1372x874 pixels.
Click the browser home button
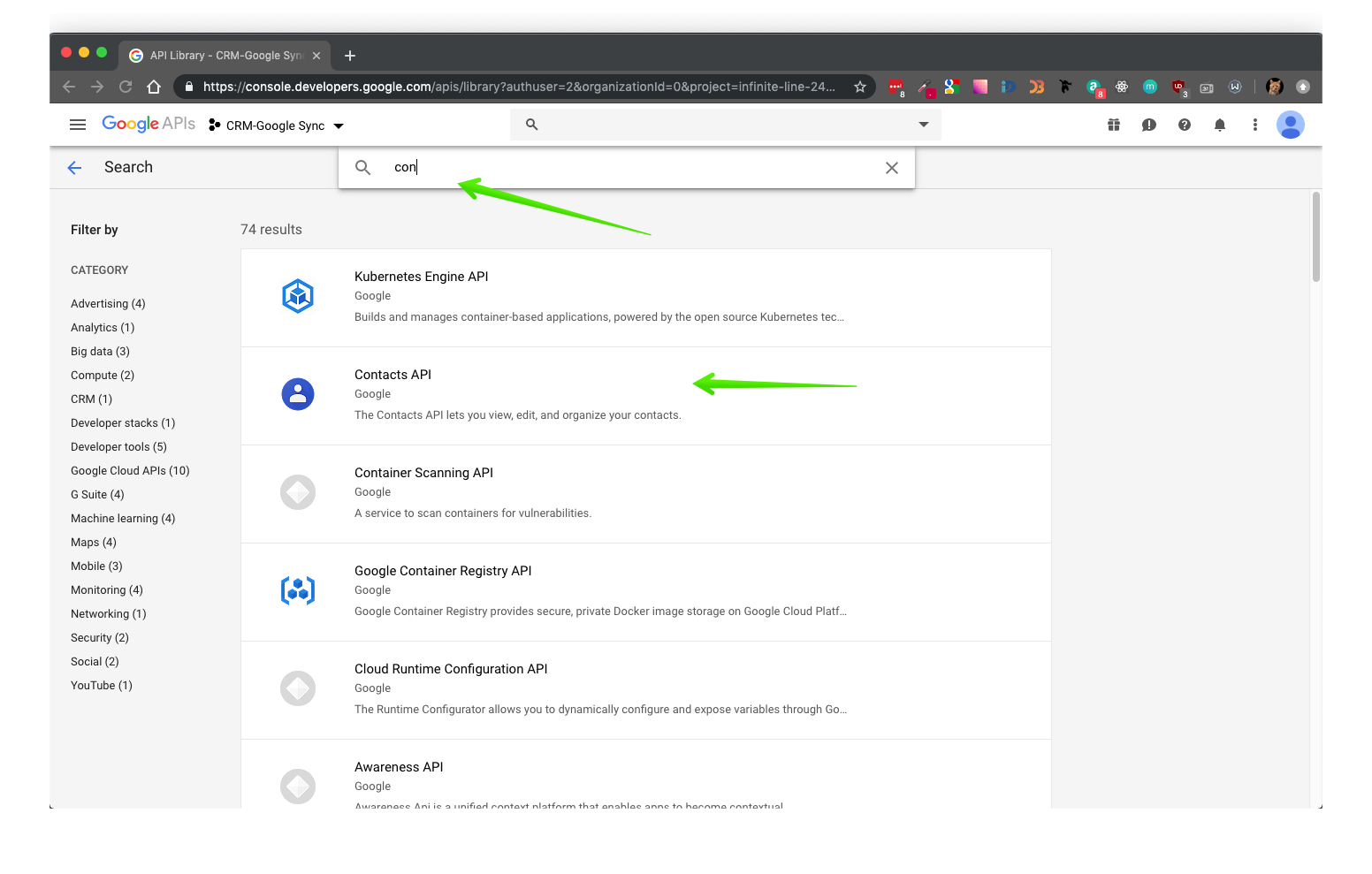[154, 87]
